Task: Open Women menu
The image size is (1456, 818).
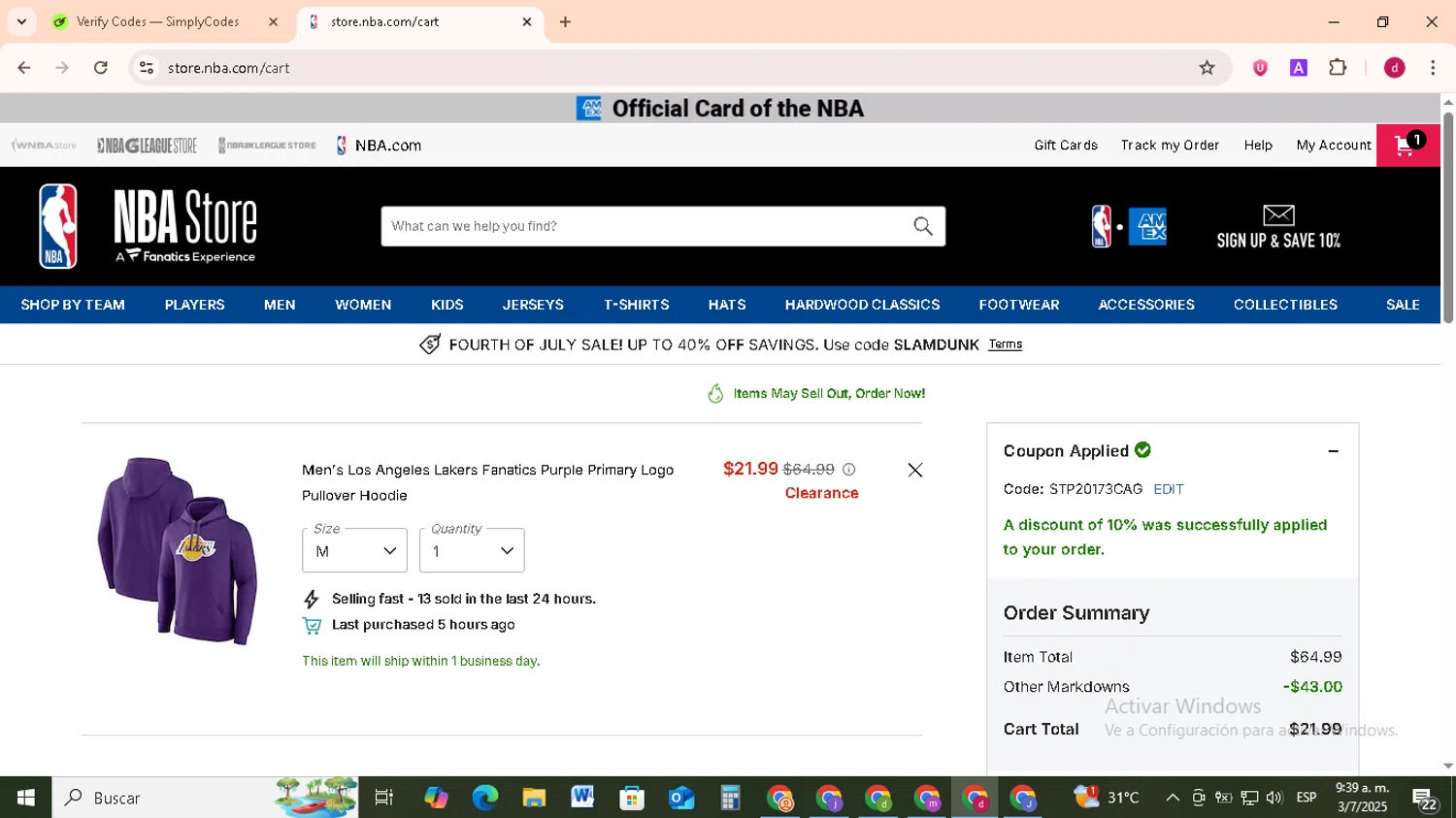Action: (363, 305)
